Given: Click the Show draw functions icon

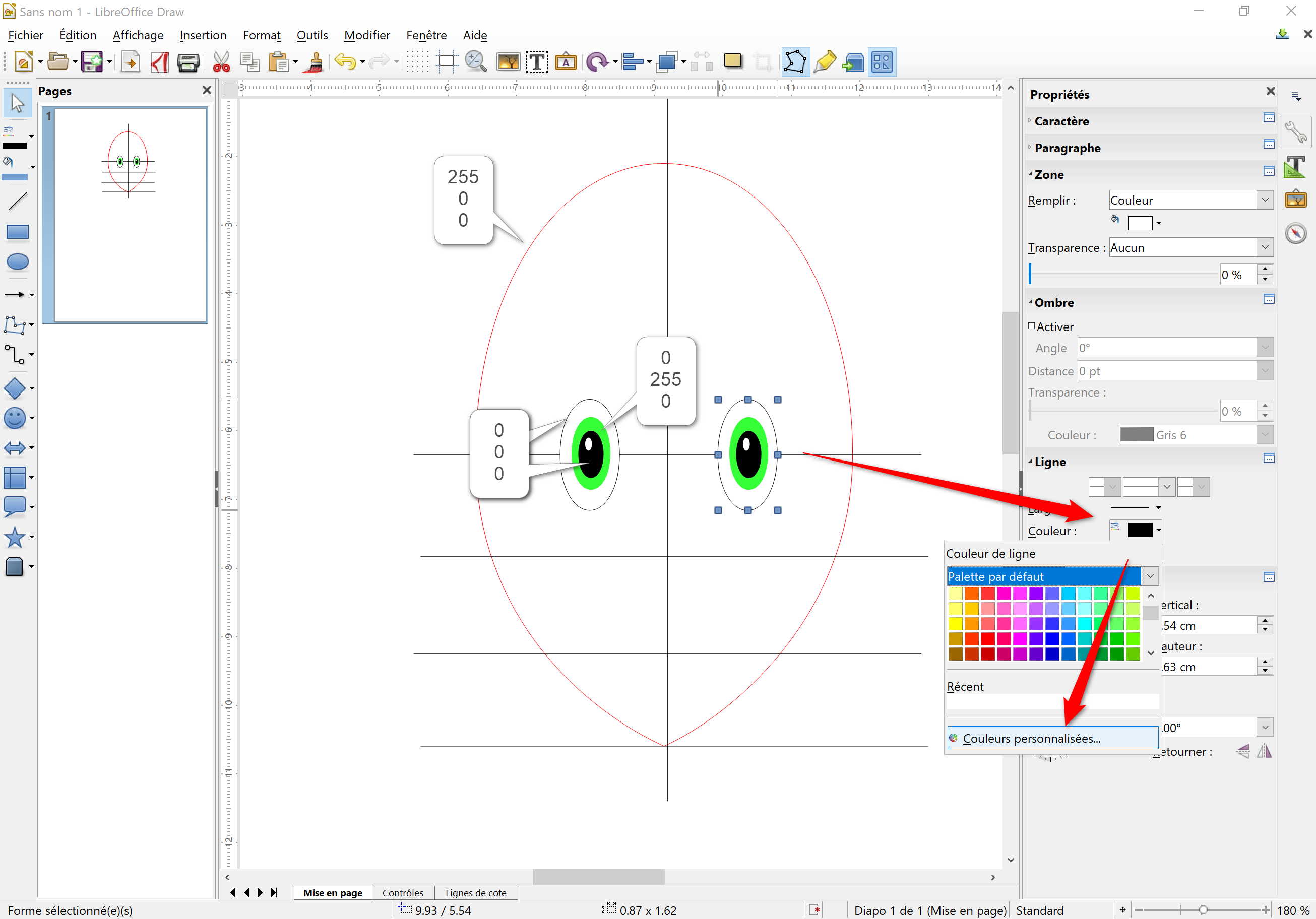Looking at the screenshot, I should tap(882, 61).
